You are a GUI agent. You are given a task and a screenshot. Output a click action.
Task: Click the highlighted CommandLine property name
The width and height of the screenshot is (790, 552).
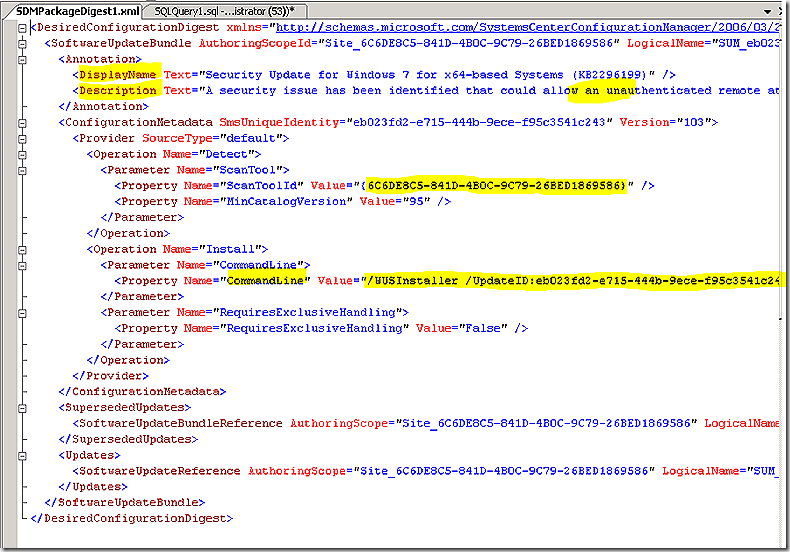click(265, 281)
